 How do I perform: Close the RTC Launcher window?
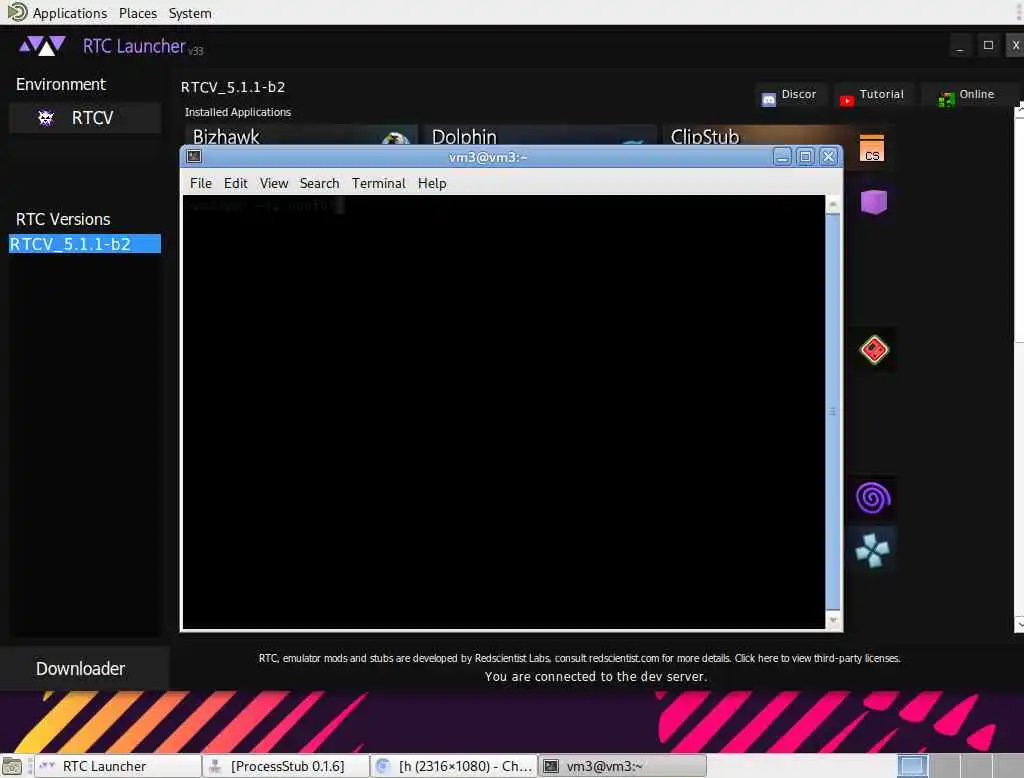point(1016,46)
